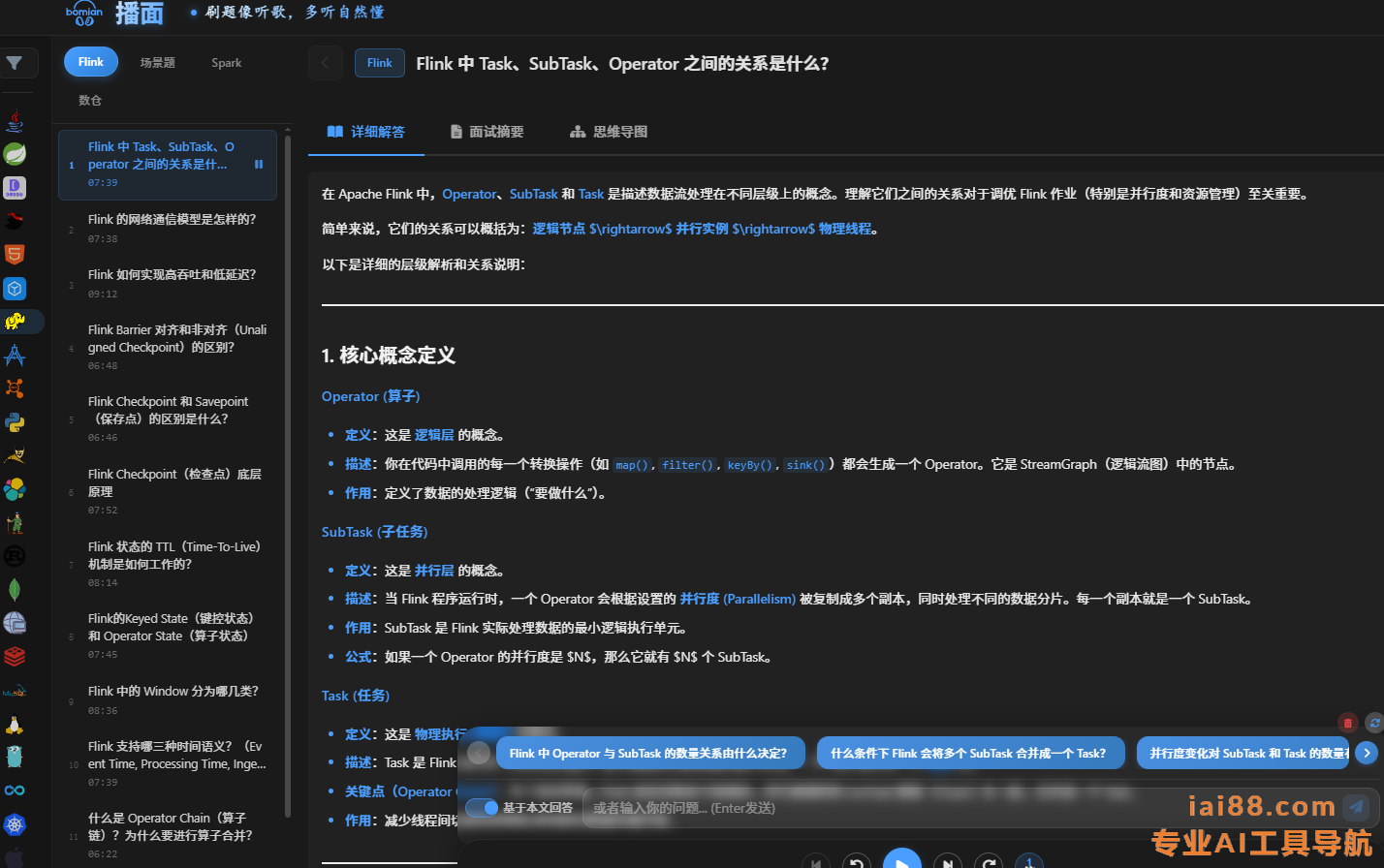Skip to the next audio track
The height and width of the screenshot is (868, 1384).
coord(947,862)
